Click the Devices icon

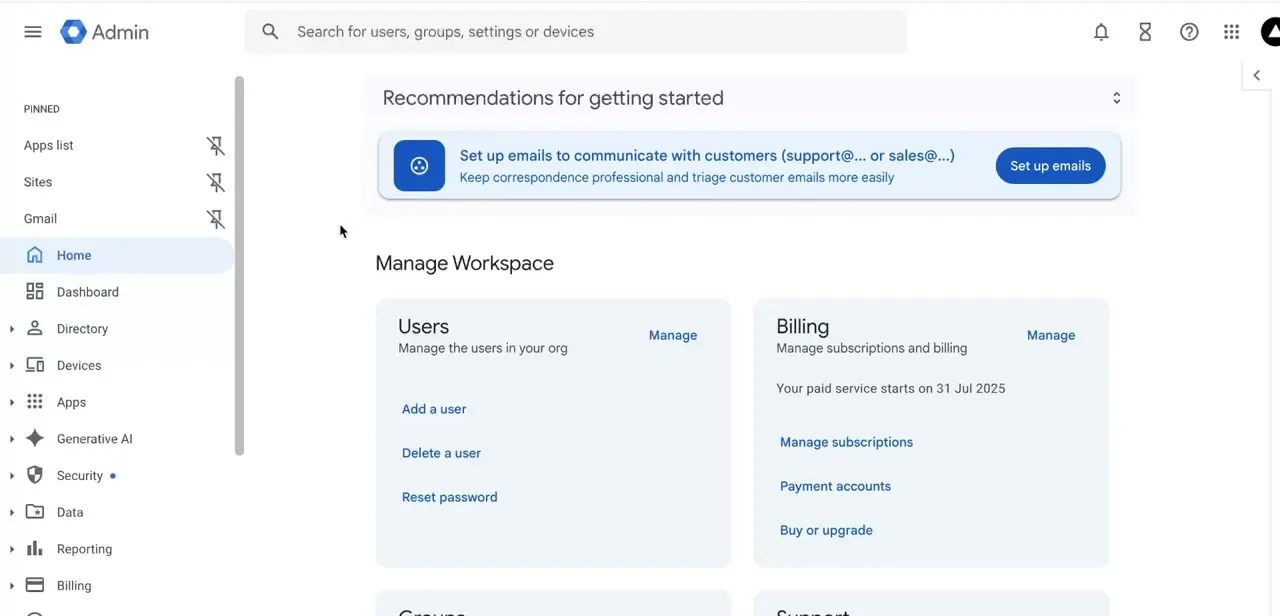[x=35, y=365]
